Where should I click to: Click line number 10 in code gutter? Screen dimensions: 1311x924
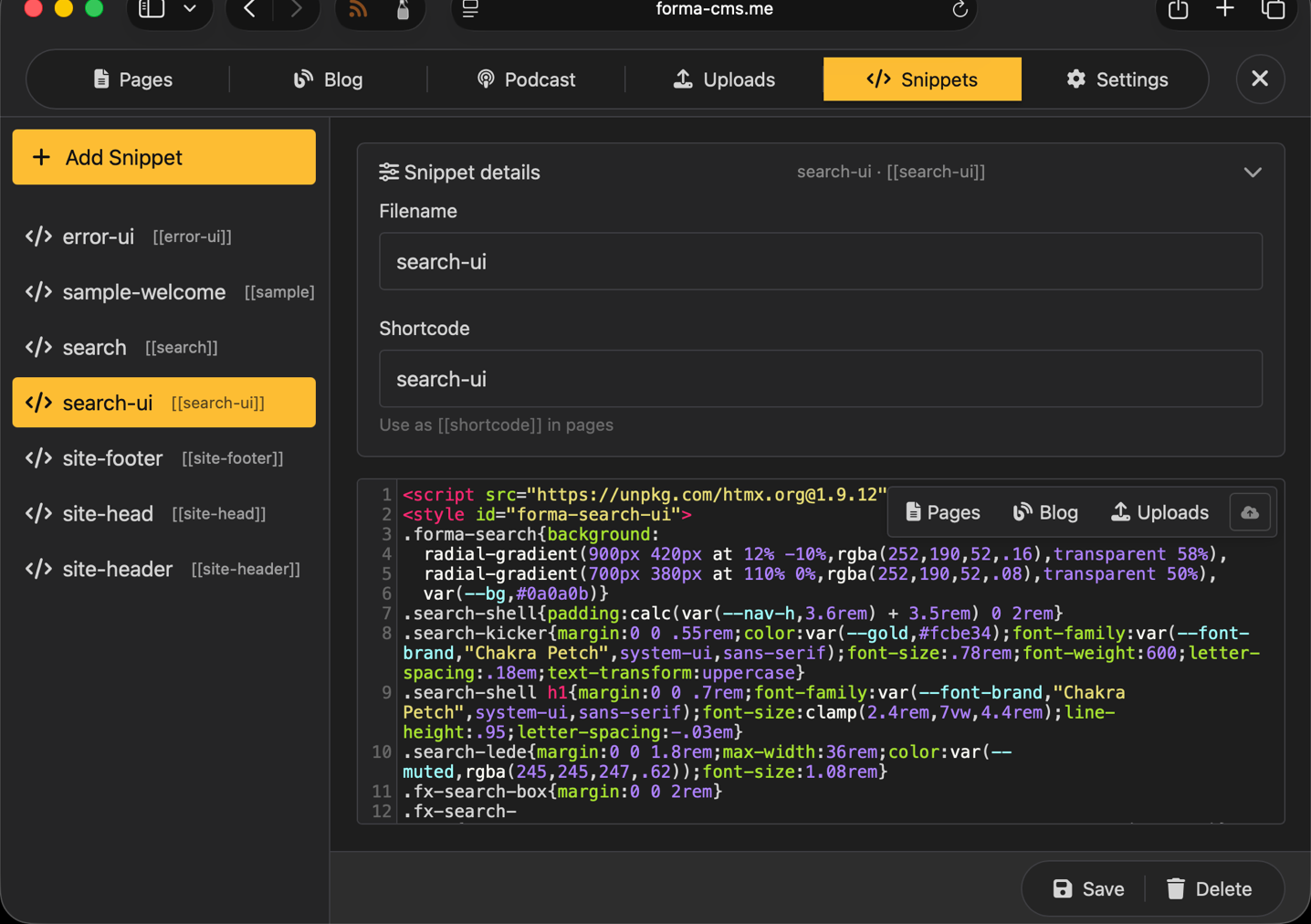tap(382, 752)
